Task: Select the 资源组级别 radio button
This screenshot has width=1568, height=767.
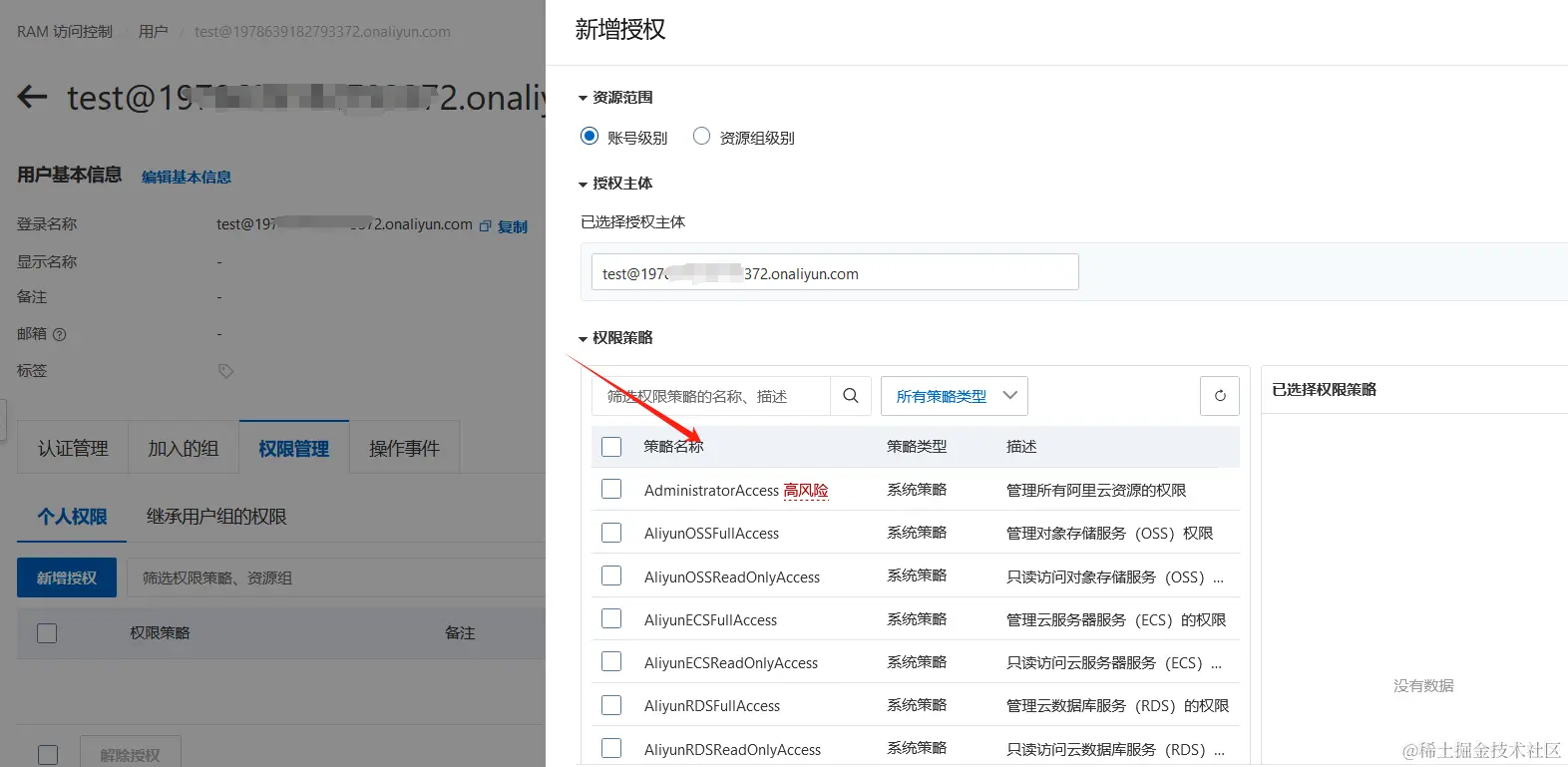Action: pos(701,137)
